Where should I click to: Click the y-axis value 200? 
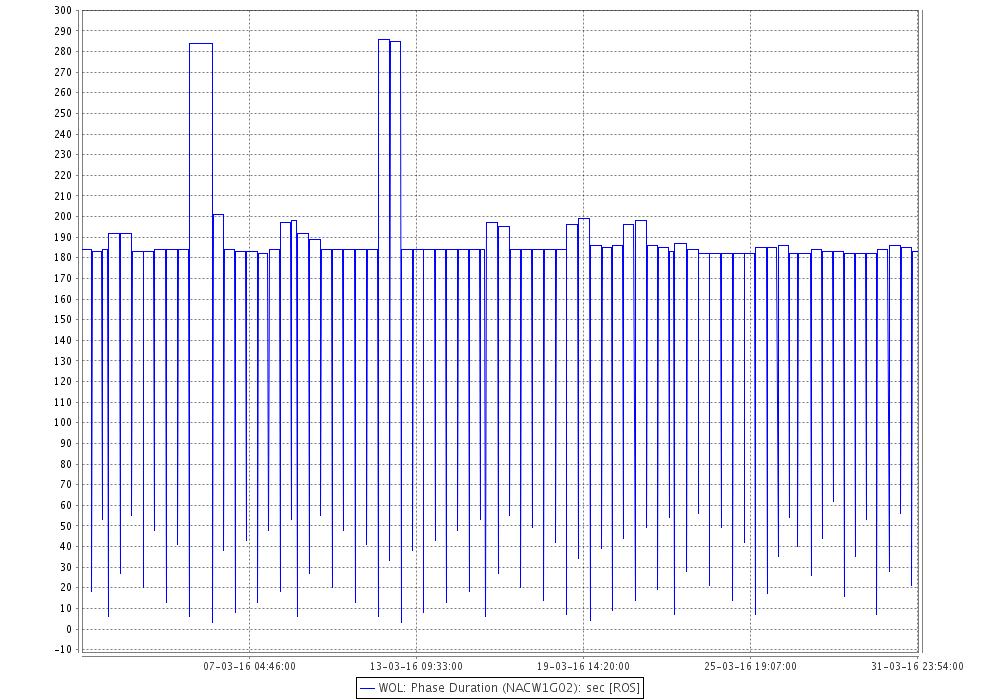[63, 217]
